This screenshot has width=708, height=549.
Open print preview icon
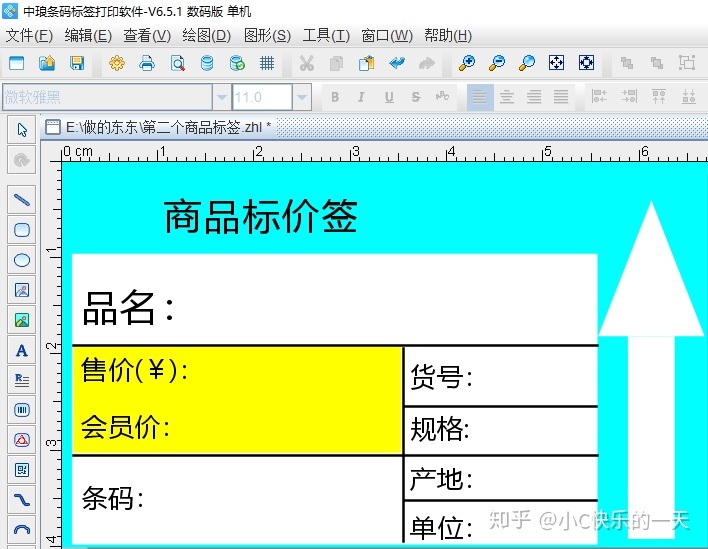[177, 63]
